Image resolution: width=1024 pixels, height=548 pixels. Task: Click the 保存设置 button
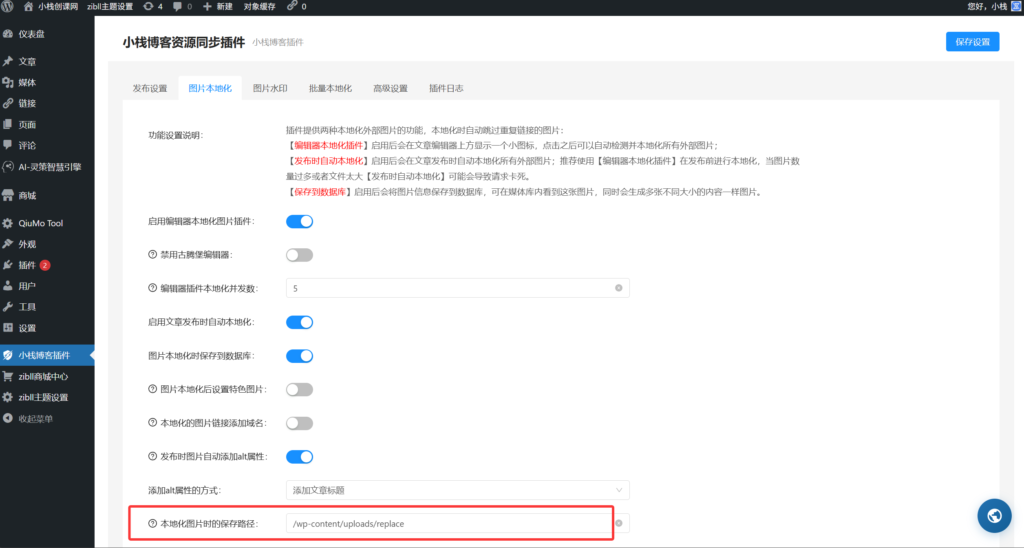pyautogui.click(x=972, y=42)
